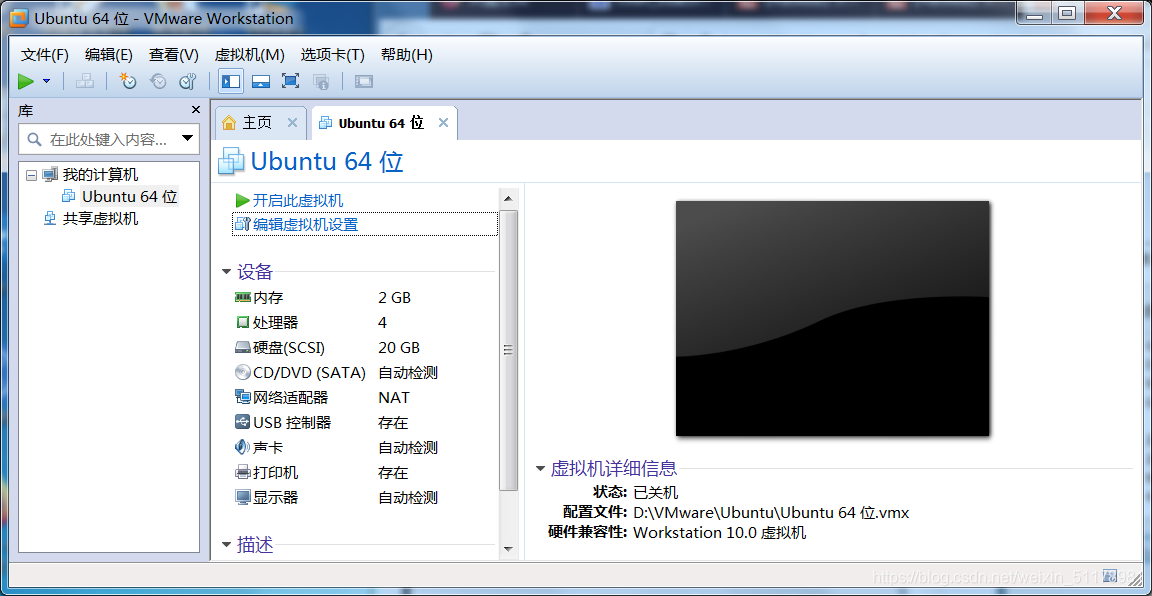Click the Unity mode toolbar icon
1152x596 pixels.
pos(321,81)
